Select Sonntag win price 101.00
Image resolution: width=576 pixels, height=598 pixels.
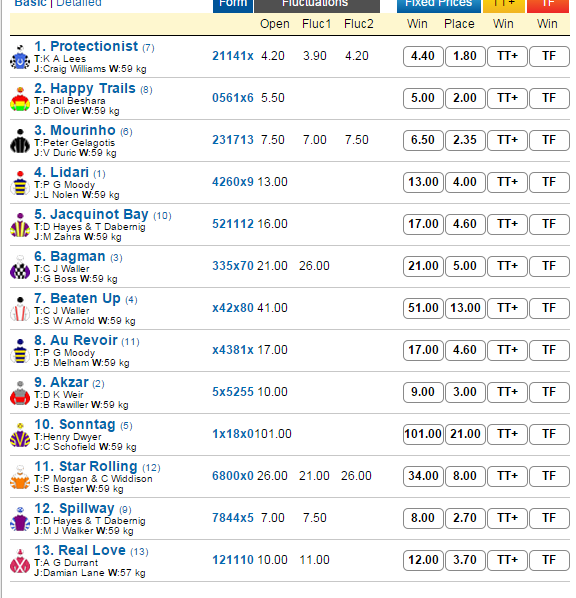point(423,434)
